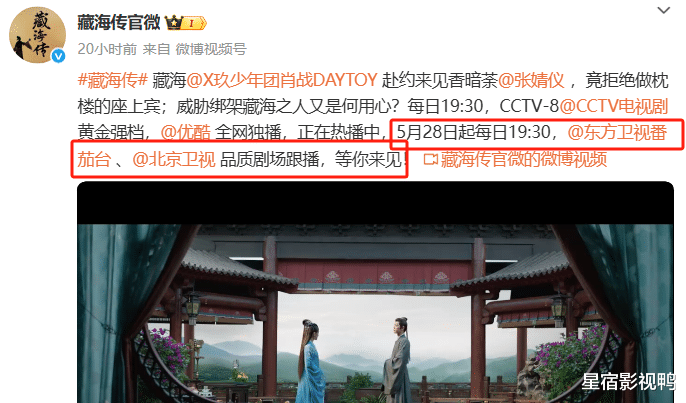Image resolution: width=686 pixels, height=403 pixels.
Task: Click the blue verified badge on avatar
Action: tap(59, 56)
